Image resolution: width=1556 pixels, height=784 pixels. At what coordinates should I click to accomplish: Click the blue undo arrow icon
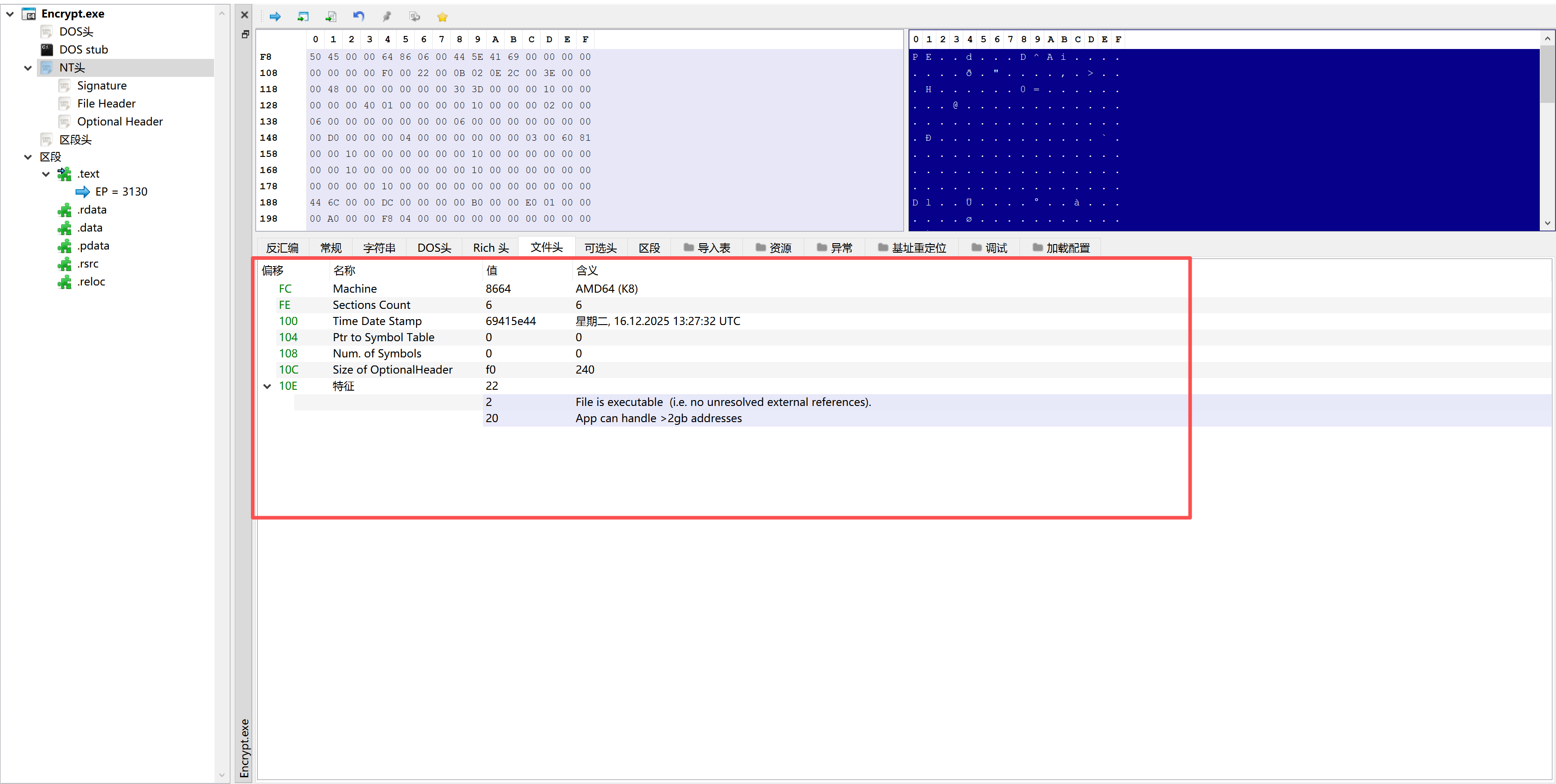pos(359,16)
